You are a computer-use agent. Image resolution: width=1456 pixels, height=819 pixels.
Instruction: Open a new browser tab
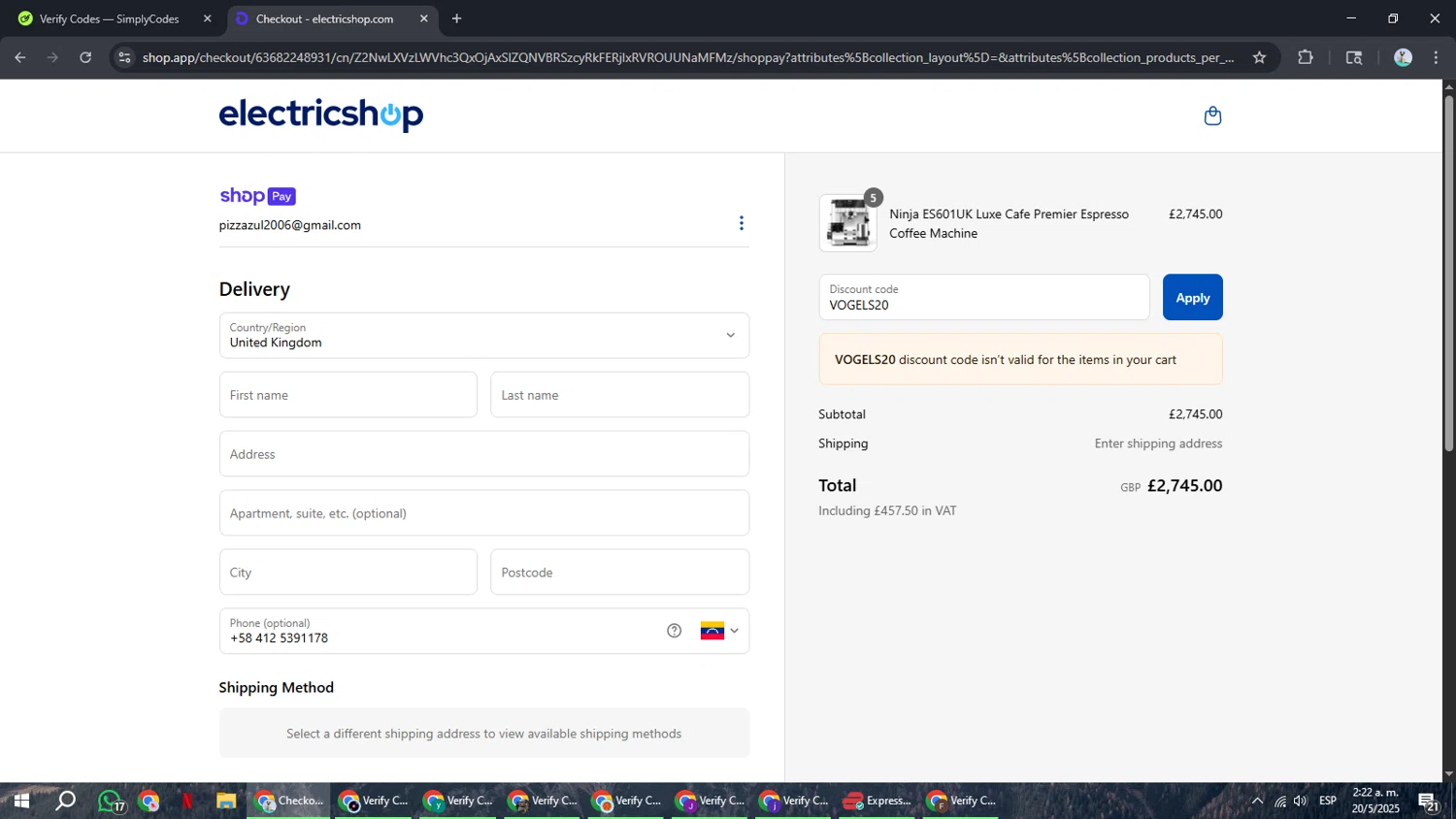point(457,18)
